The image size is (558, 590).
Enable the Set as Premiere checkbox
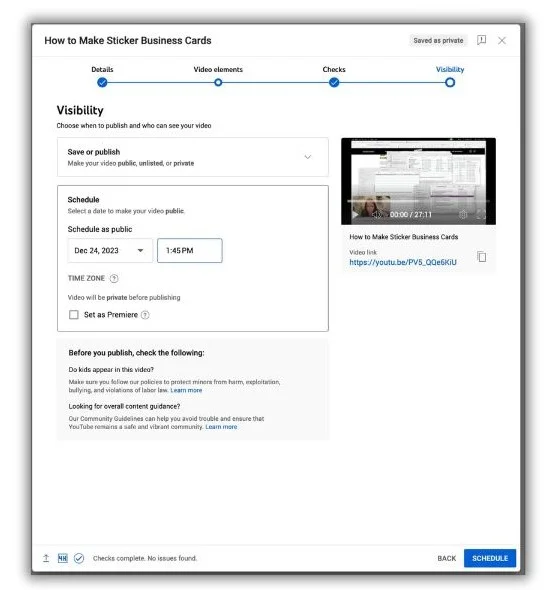(74, 315)
